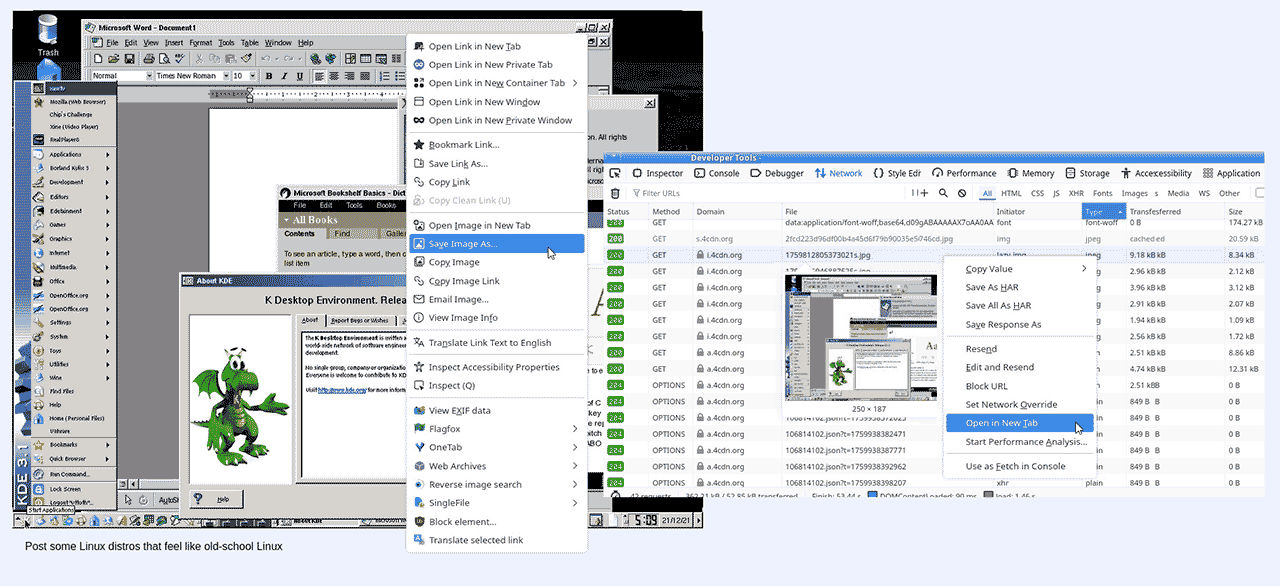The height and width of the screenshot is (586, 1280).
Task: Open the Format menu in Microsoft Word
Action: pos(200,43)
